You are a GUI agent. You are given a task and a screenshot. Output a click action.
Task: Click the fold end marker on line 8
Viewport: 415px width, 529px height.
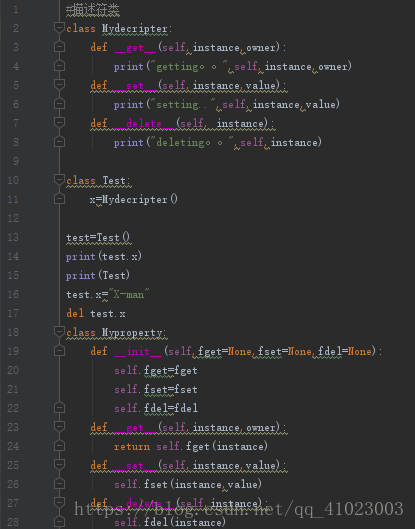pyautogui.click(x=59, y=141)
